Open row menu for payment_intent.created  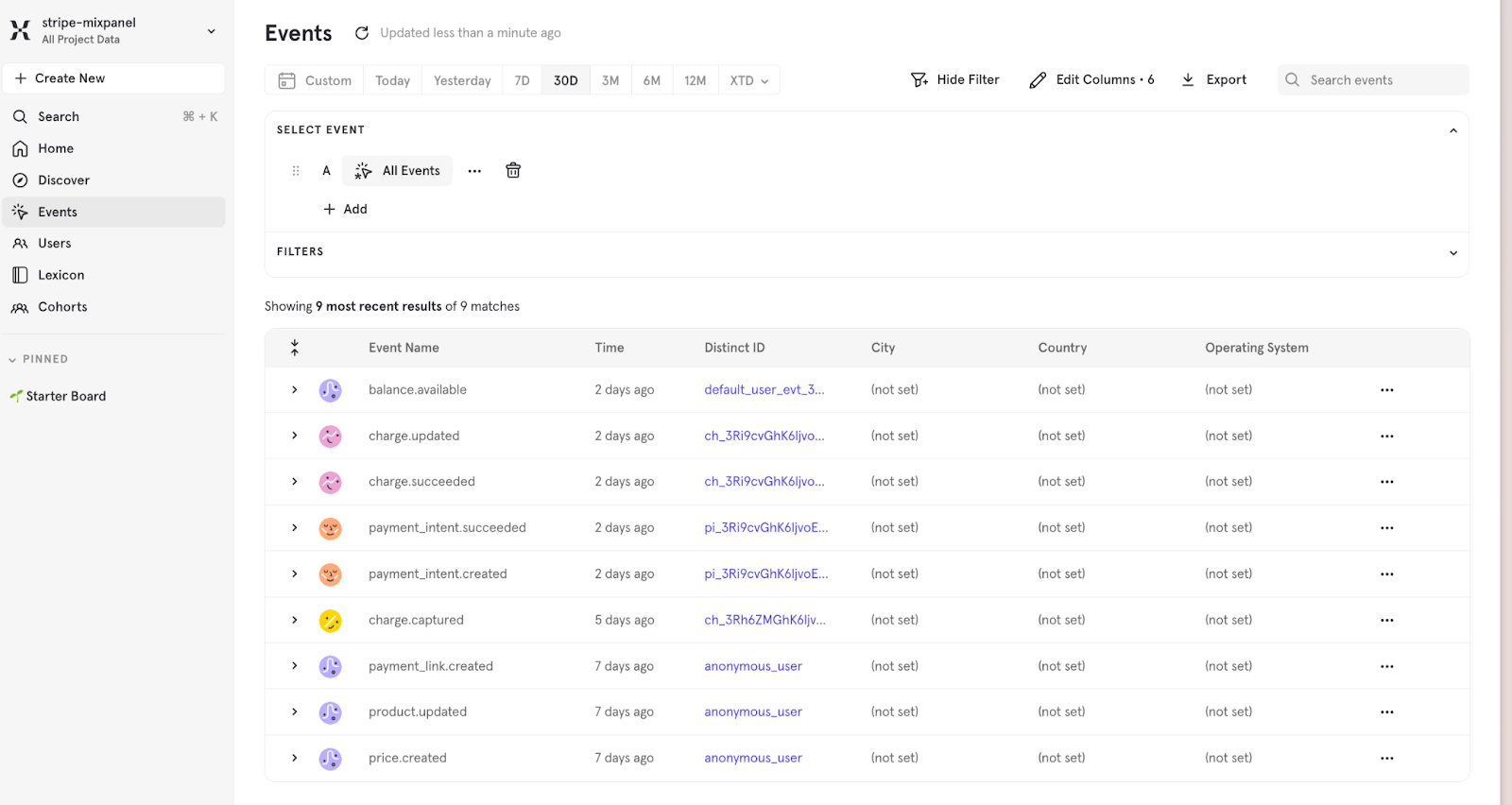point(1386,574)
